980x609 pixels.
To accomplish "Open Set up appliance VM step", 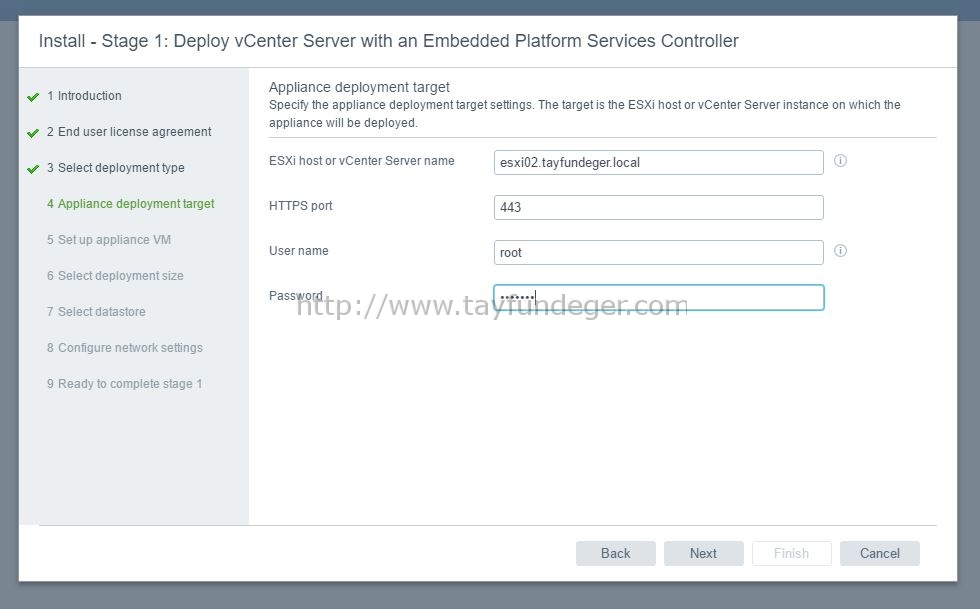I will click(109, 239).
